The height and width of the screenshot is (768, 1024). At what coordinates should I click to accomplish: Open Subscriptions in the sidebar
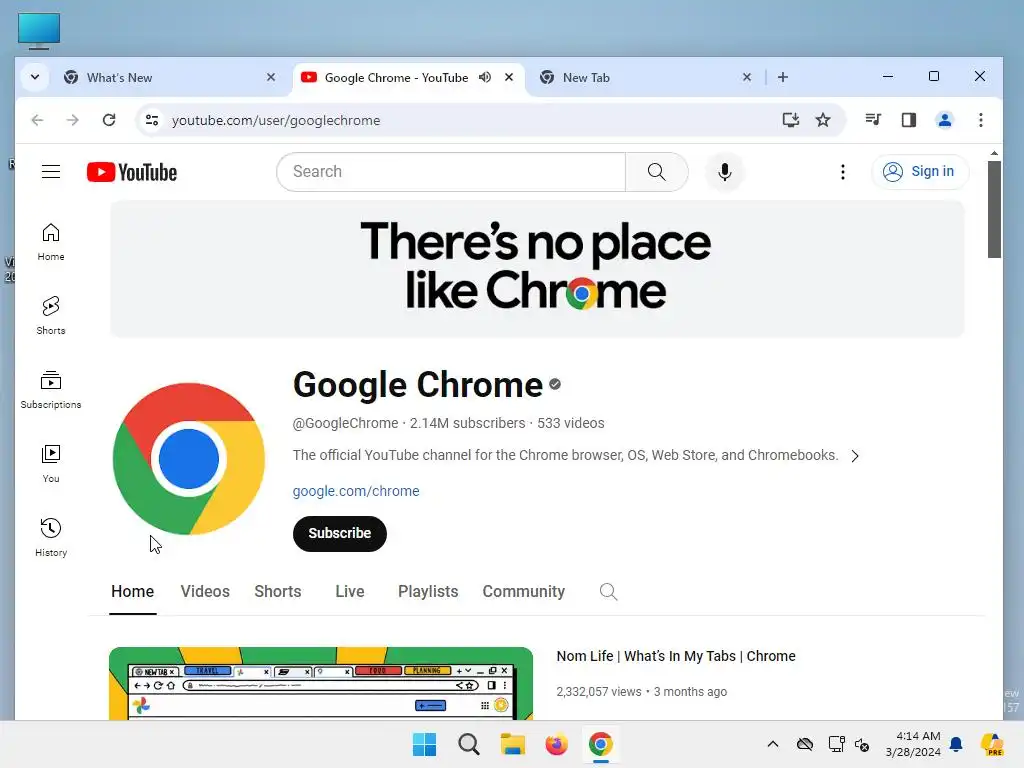coord(51,390)
